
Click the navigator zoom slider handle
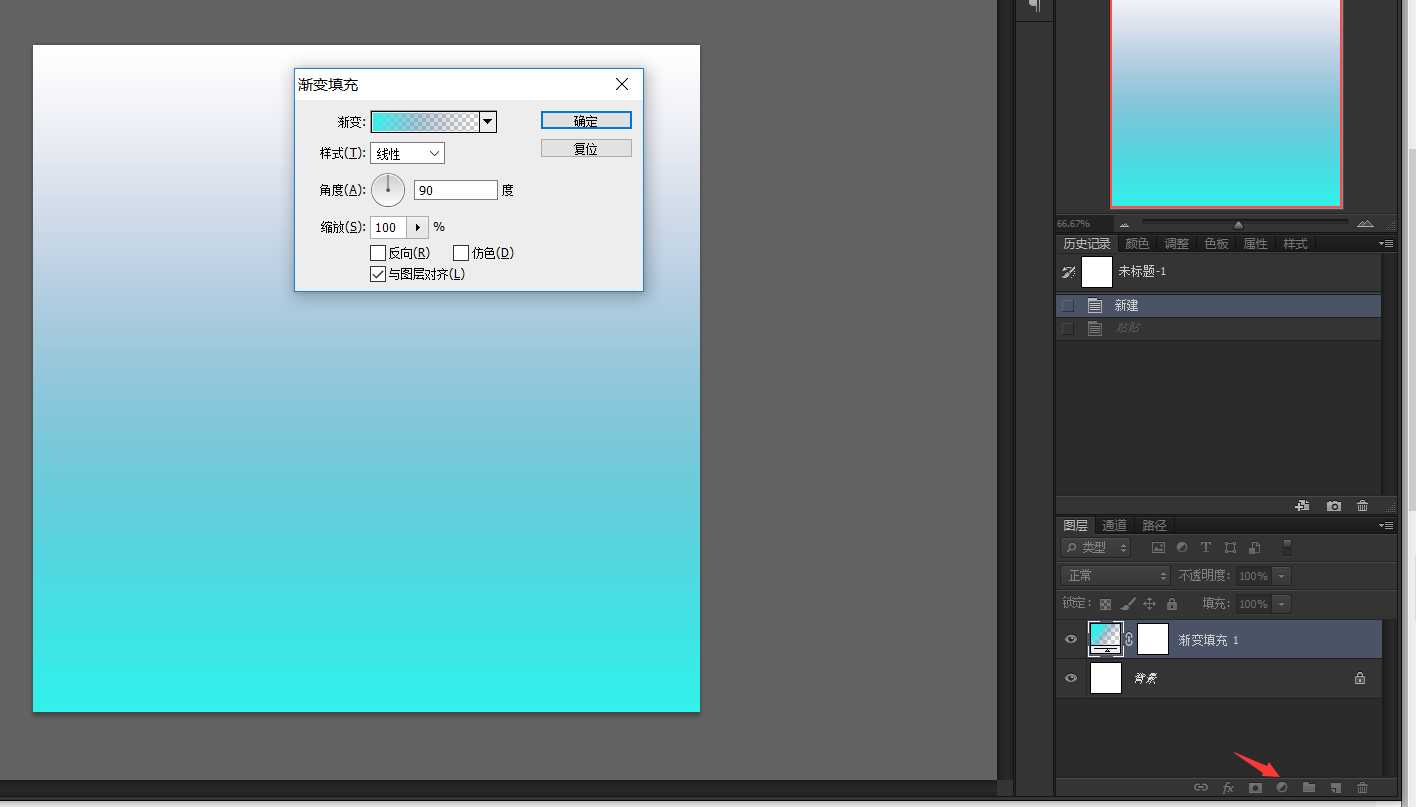tap(1238, 224)
